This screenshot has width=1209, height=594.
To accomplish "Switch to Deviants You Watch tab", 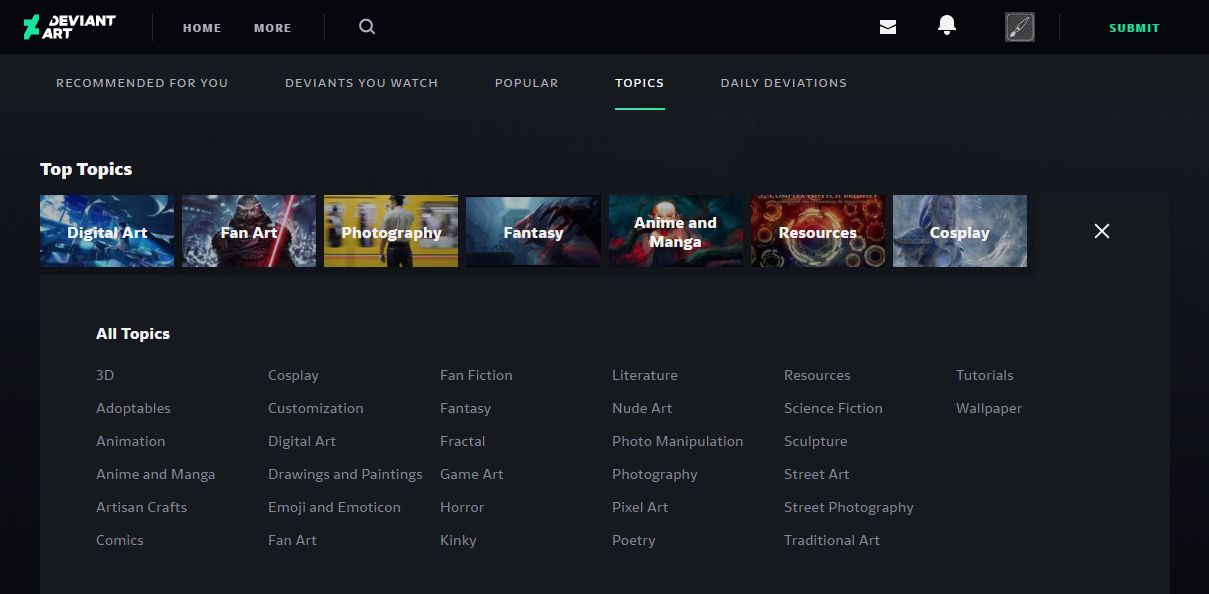I will pos(361,83).
